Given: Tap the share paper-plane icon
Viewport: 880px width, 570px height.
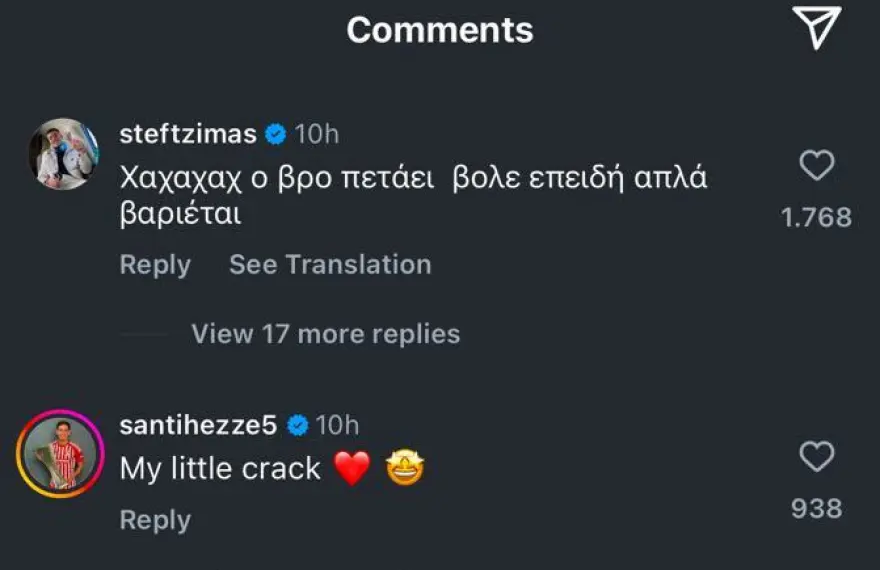Looking at the screenshot, I should pyautogui.click(x=818, y=28).
